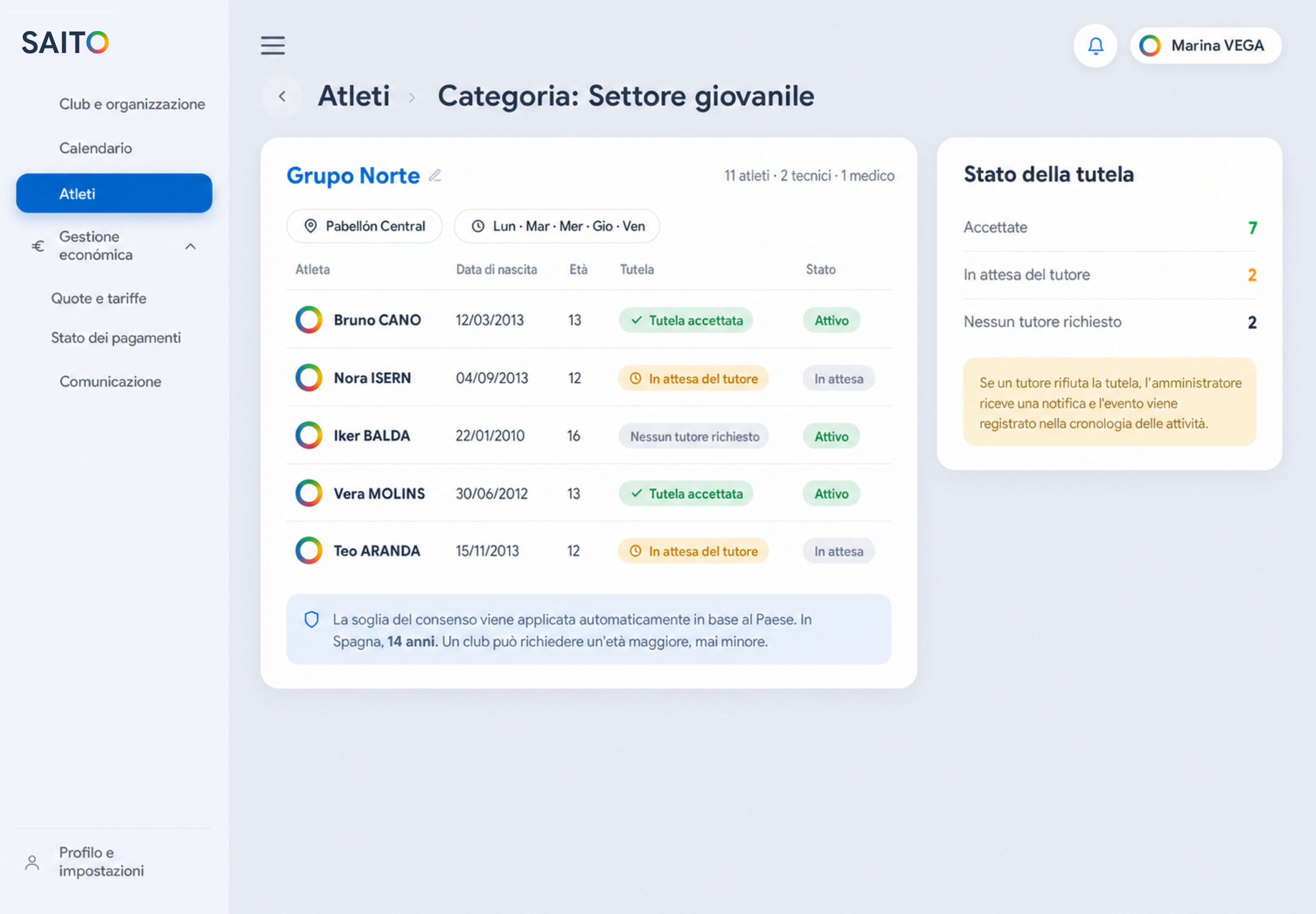
Task: Click the shield icon in consent notice
Action: (x=312, y=620)
